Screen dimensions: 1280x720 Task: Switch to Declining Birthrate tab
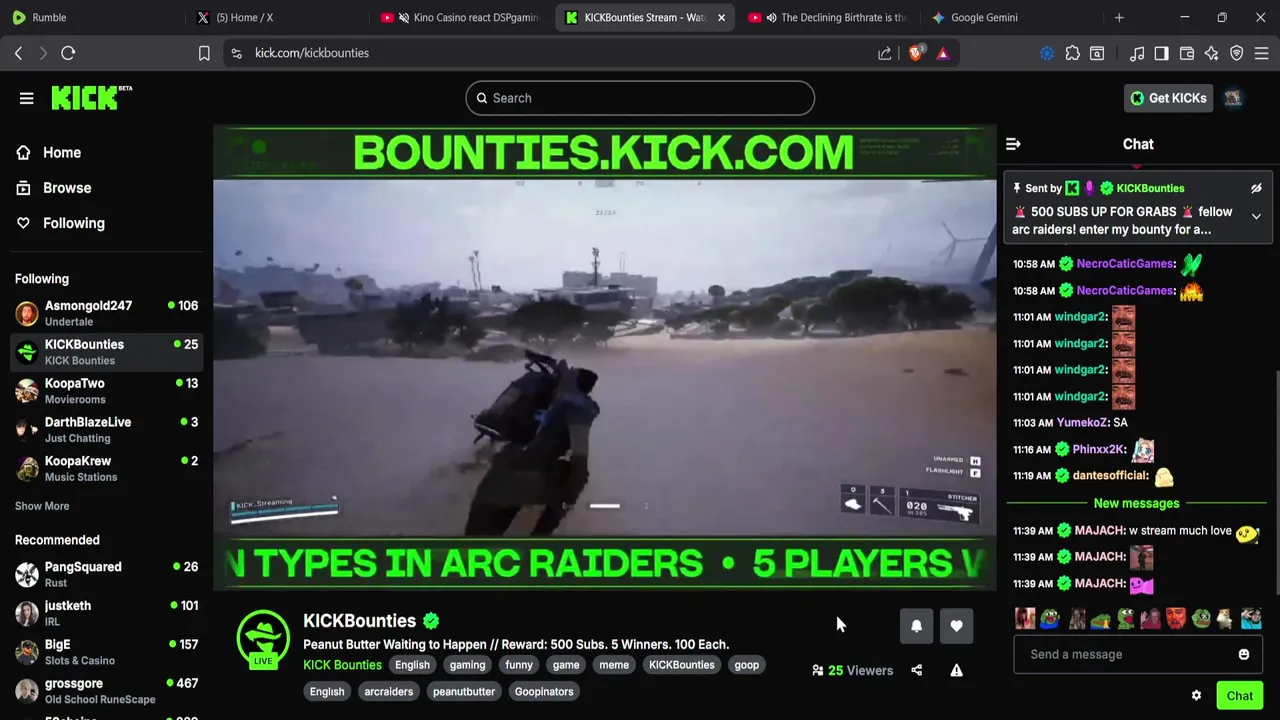pyautogui.click(x=827, y=17)
